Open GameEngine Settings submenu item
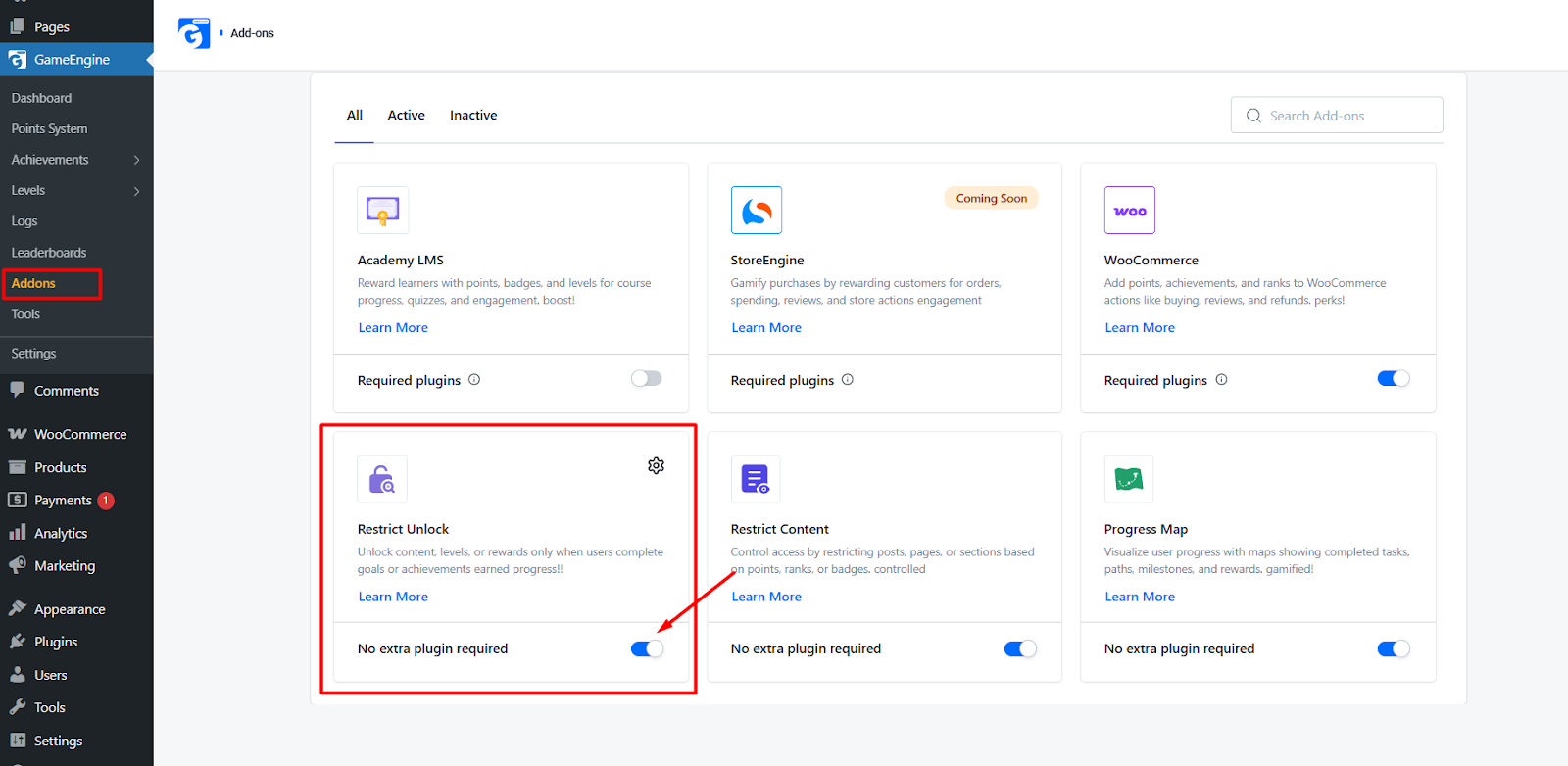 33,354
